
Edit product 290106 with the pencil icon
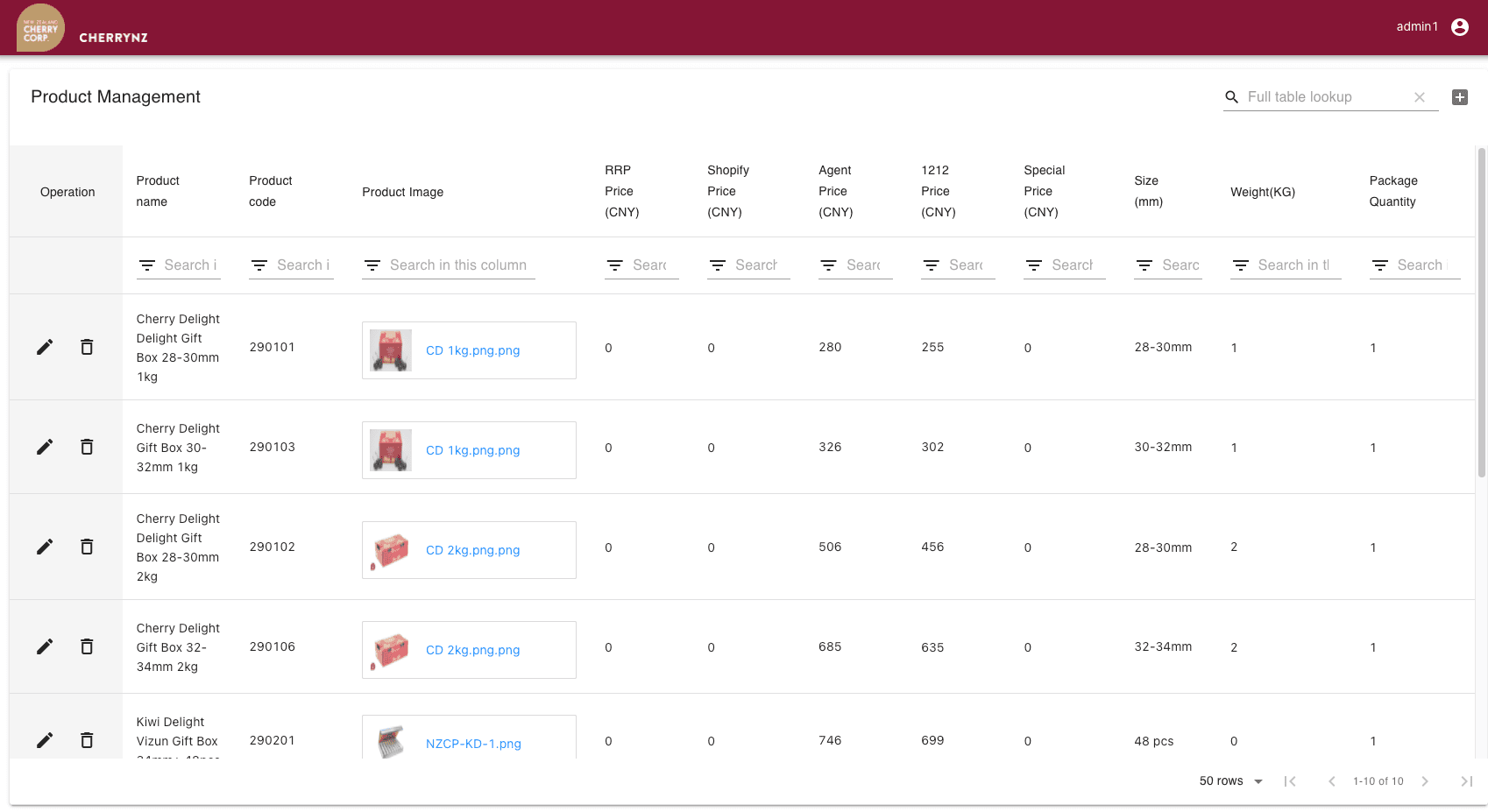pyautogui.click(x=45, y=646)
